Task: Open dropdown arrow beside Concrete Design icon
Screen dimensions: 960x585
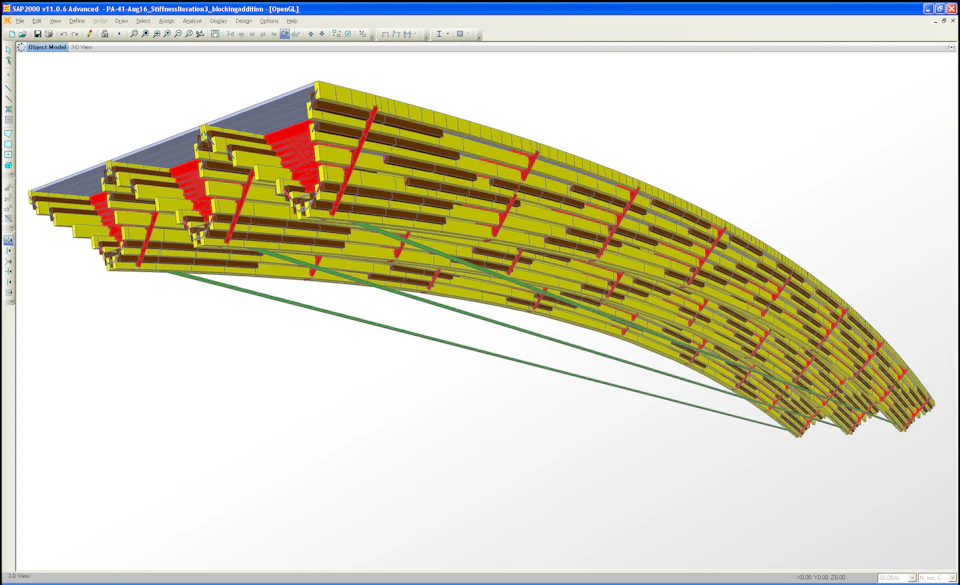Action: tap(469, 34)
